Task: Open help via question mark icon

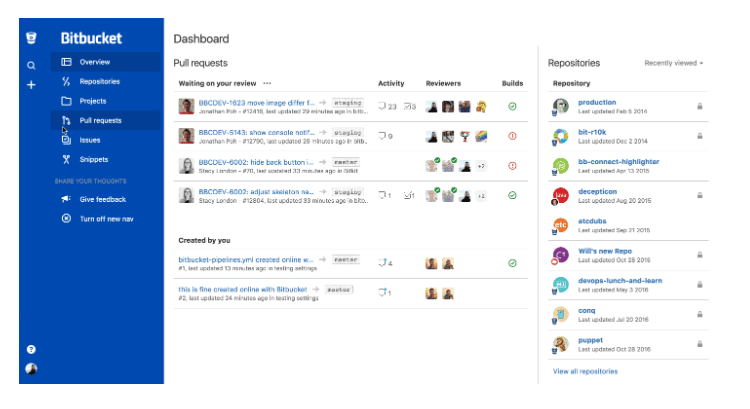Action: point(31,350)
